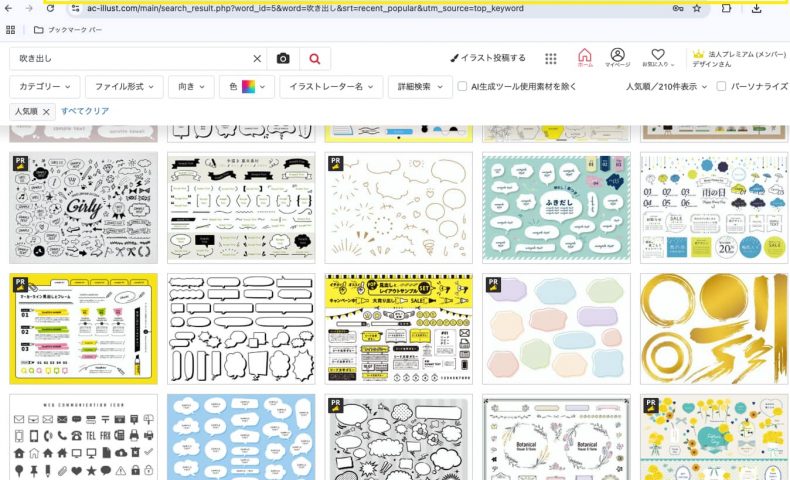Open the yellow marker frame thumbnail
The width and height of the screenshot is (790, 480).
pyautogui.click(x=84, y=329)
